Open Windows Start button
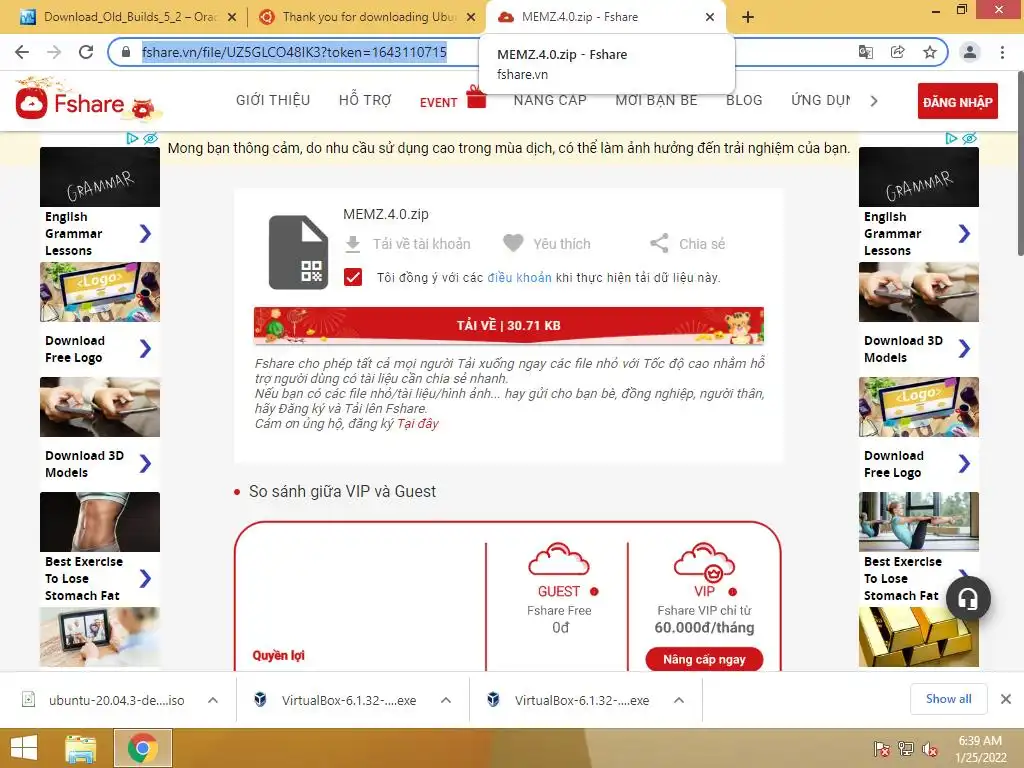 click(x=24, y=748)
